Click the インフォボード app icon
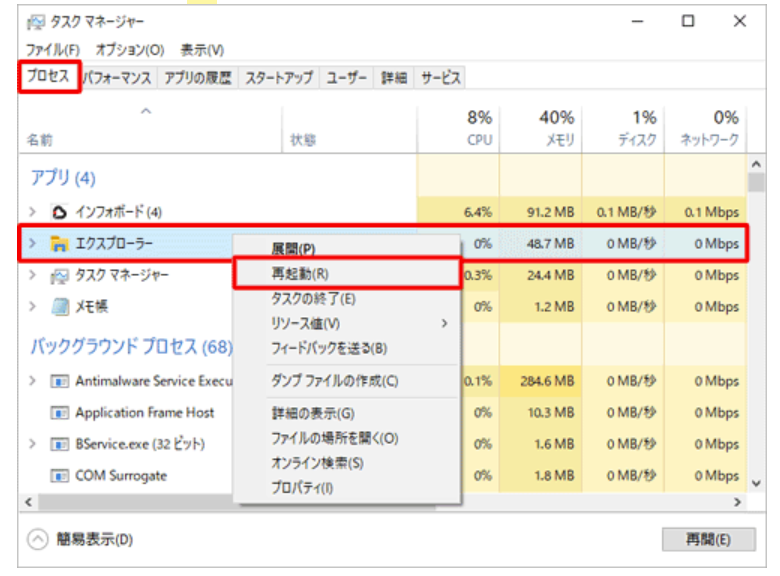This screenshot has height=576, width=780. [59, 212]
